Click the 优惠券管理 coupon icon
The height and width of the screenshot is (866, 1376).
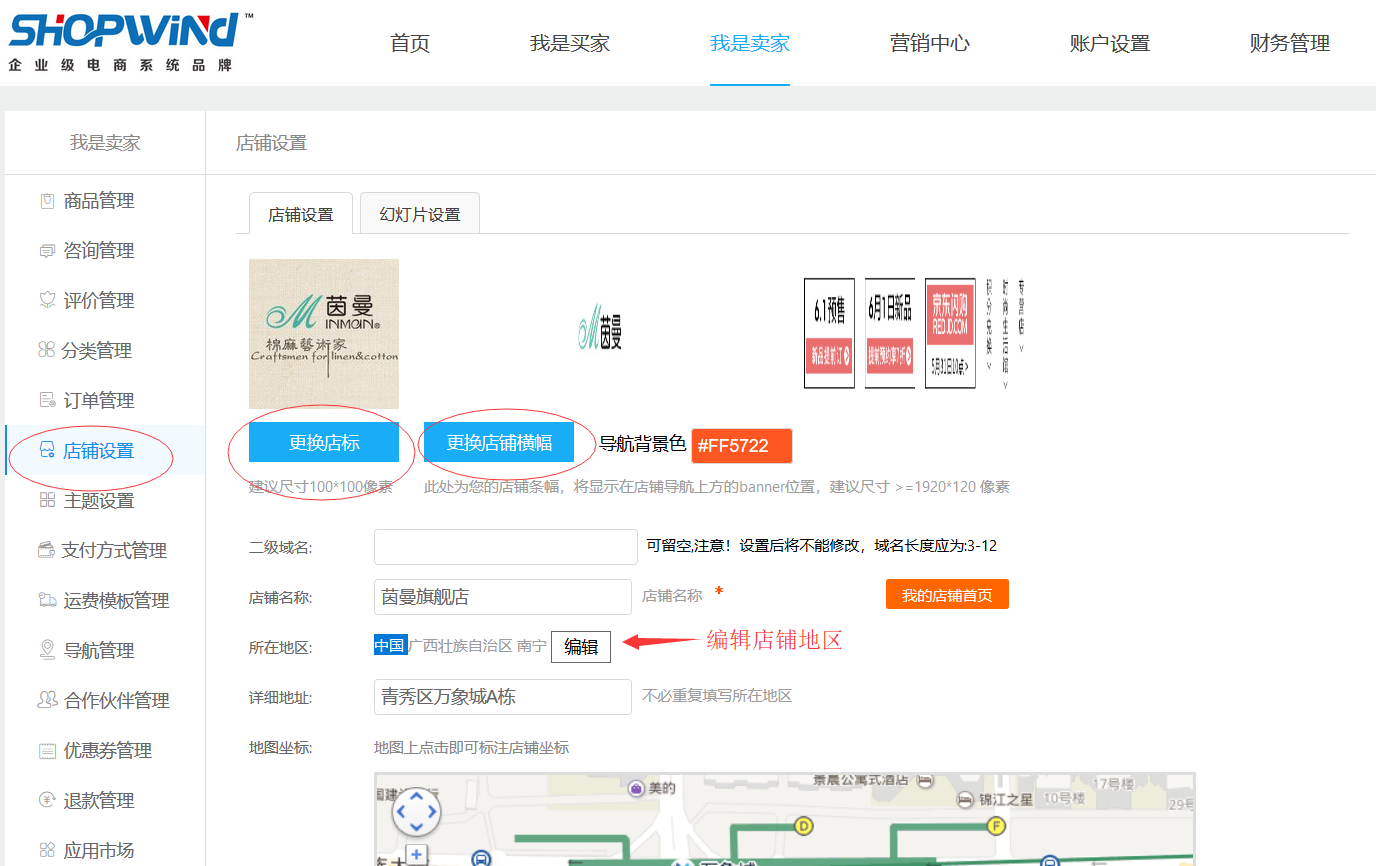tap(47, 750)
